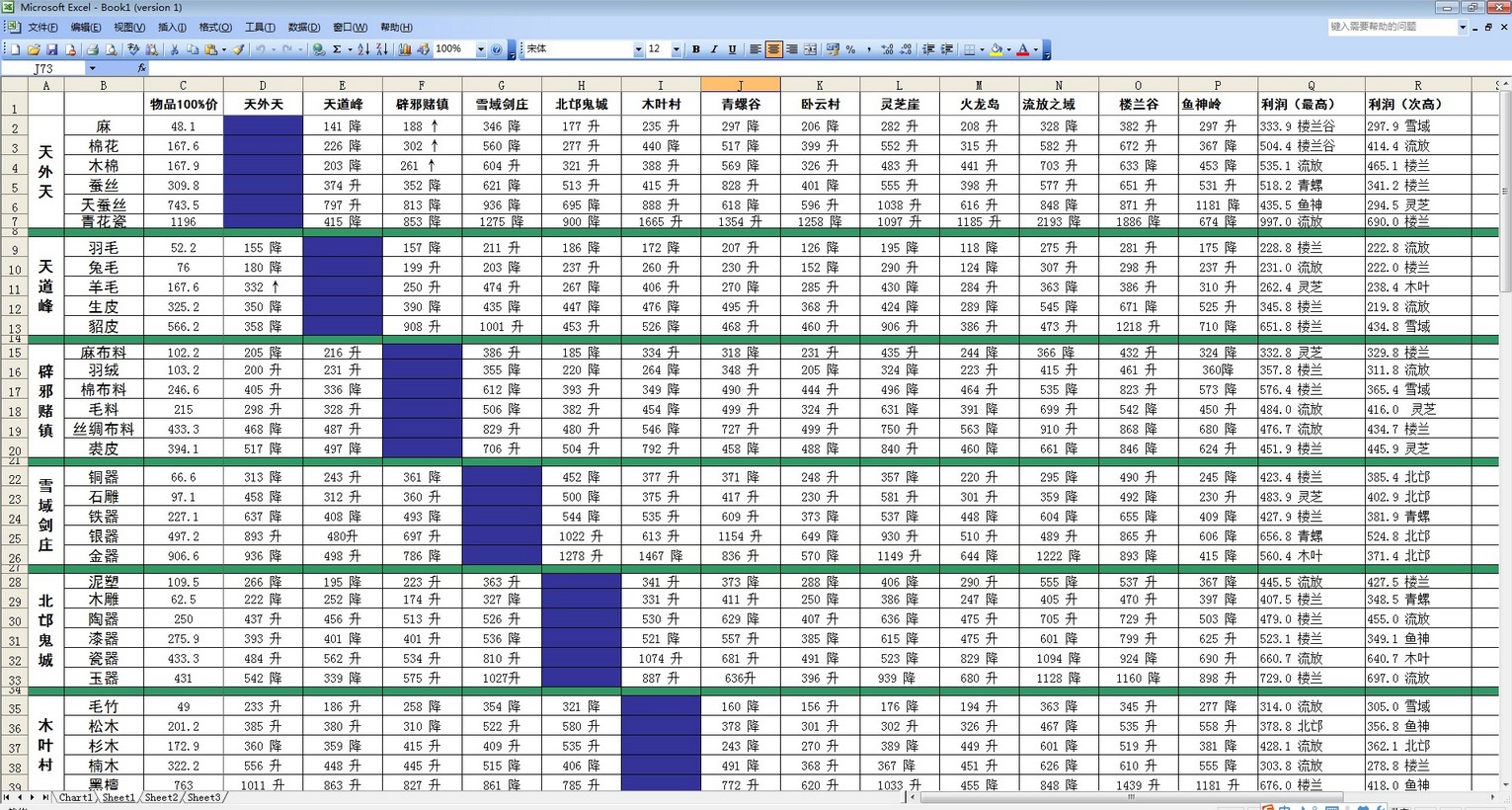This screenshot has width=1512, height=810.
Task: Open the 编辑(E) menu
Action: [x=86, y=28]
